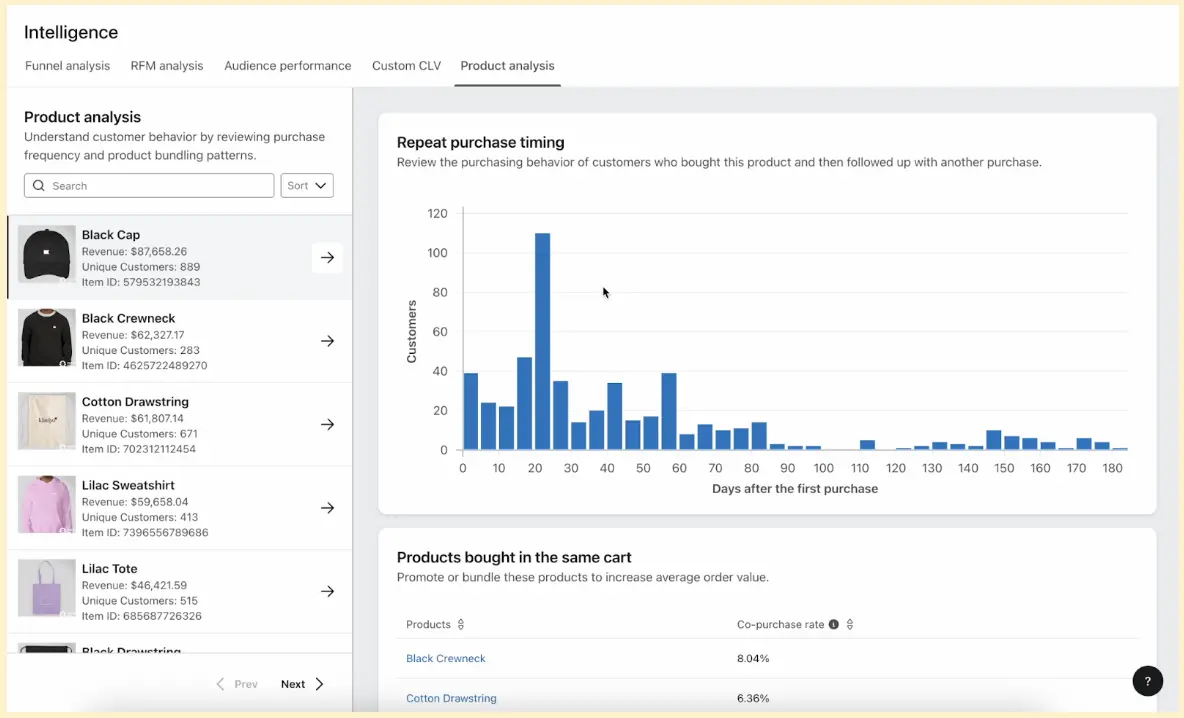The height and width of the screenshot is (718, 1184).
Task: Open the Black Crewneck product link
Action: pos(445,659)
